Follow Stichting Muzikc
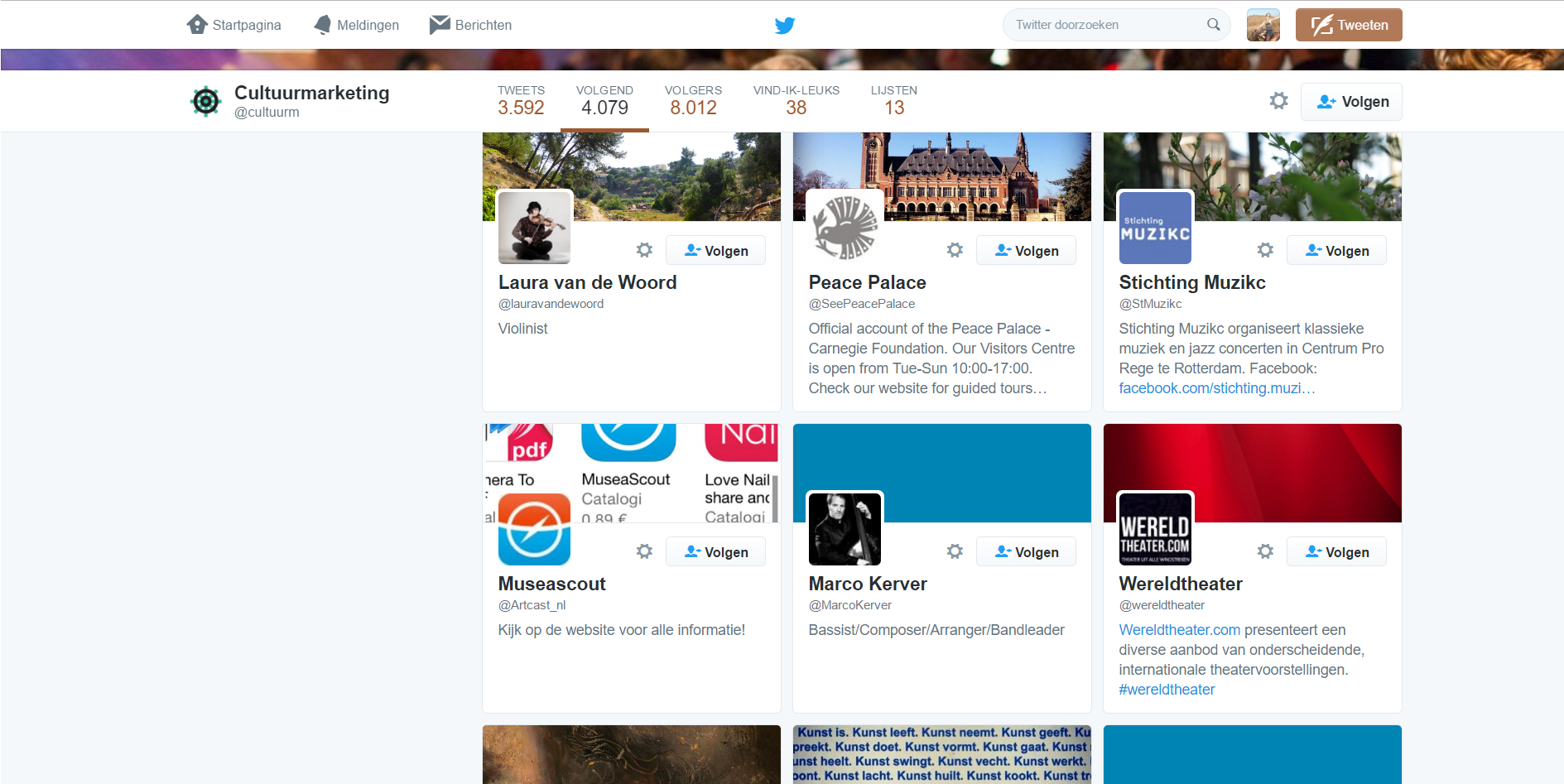This screenshot has height=784, width=1564. coord(1336,250)
